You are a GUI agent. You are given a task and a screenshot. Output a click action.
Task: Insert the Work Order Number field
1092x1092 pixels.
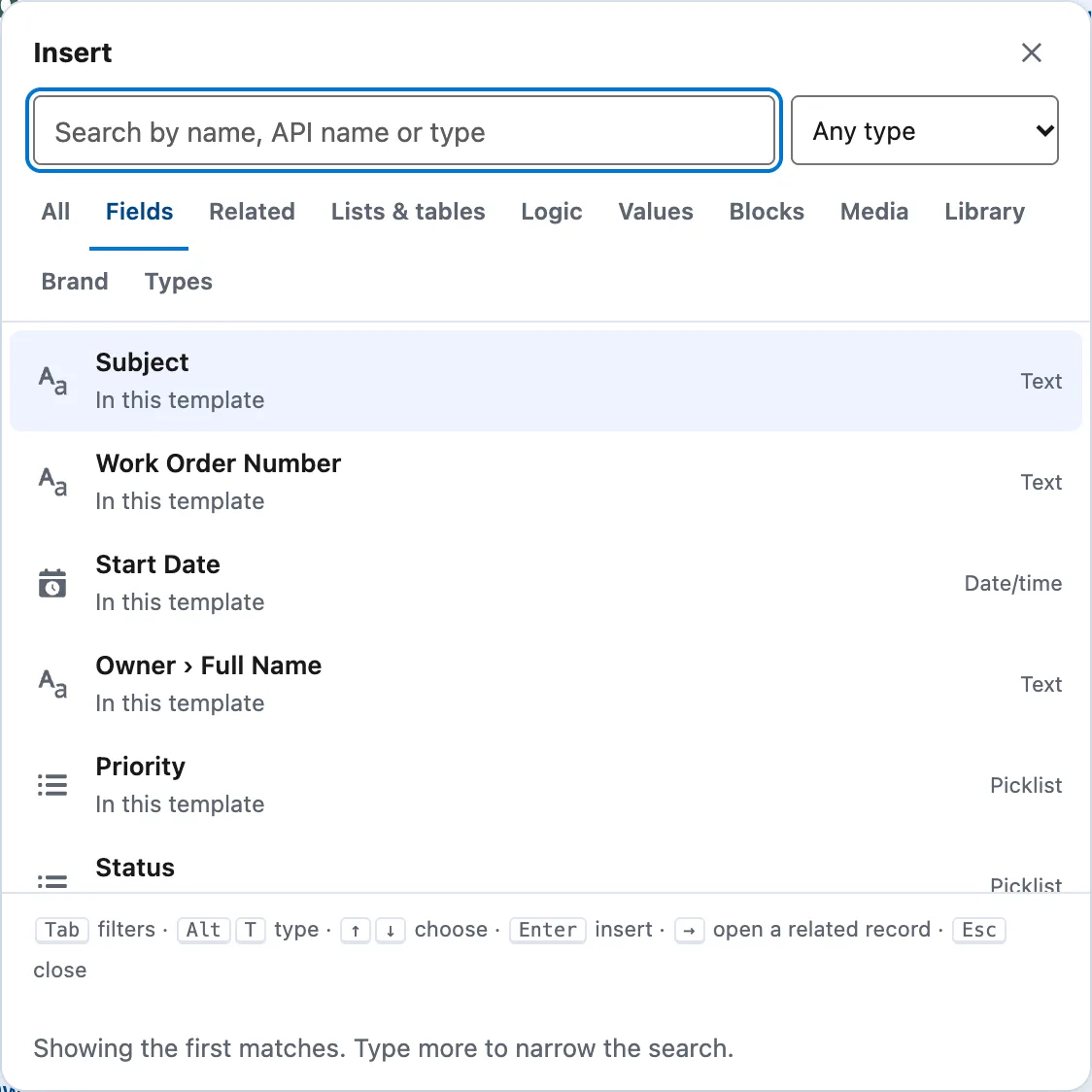coord(545,482)
